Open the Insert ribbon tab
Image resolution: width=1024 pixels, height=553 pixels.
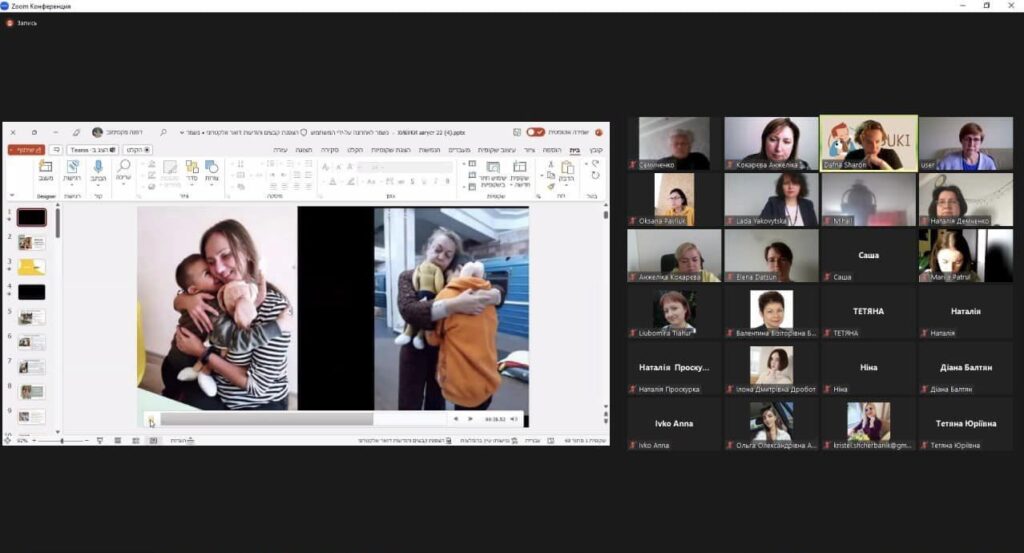pos(551,150)
